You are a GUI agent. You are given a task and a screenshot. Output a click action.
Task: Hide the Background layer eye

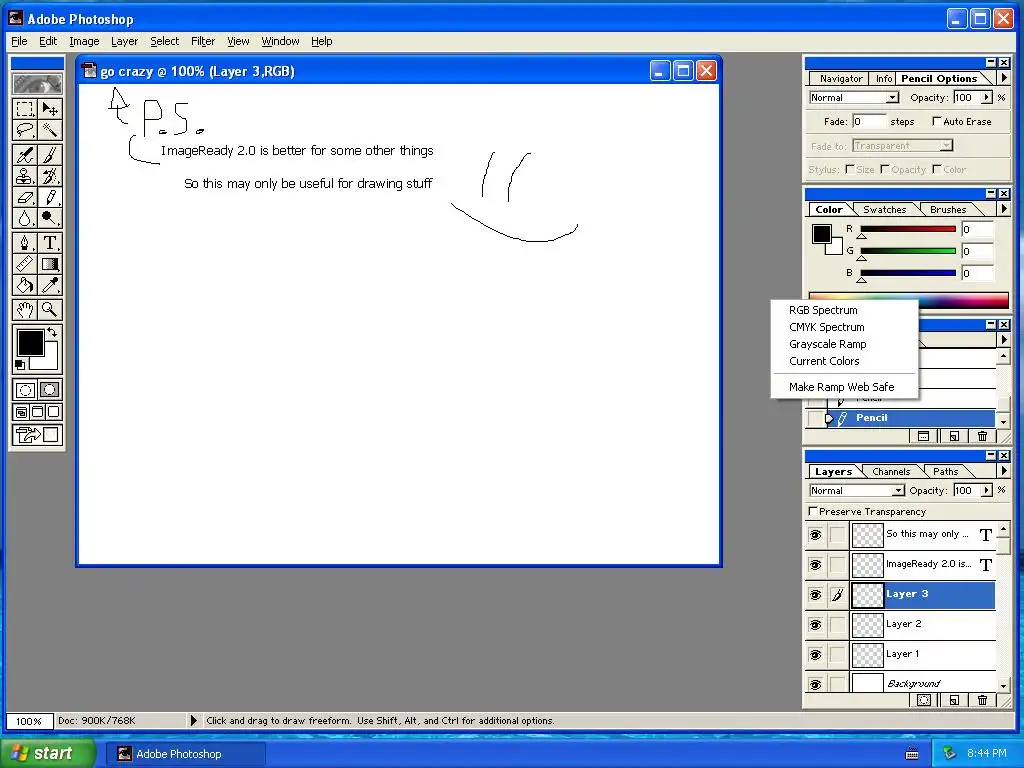point(816,684)
